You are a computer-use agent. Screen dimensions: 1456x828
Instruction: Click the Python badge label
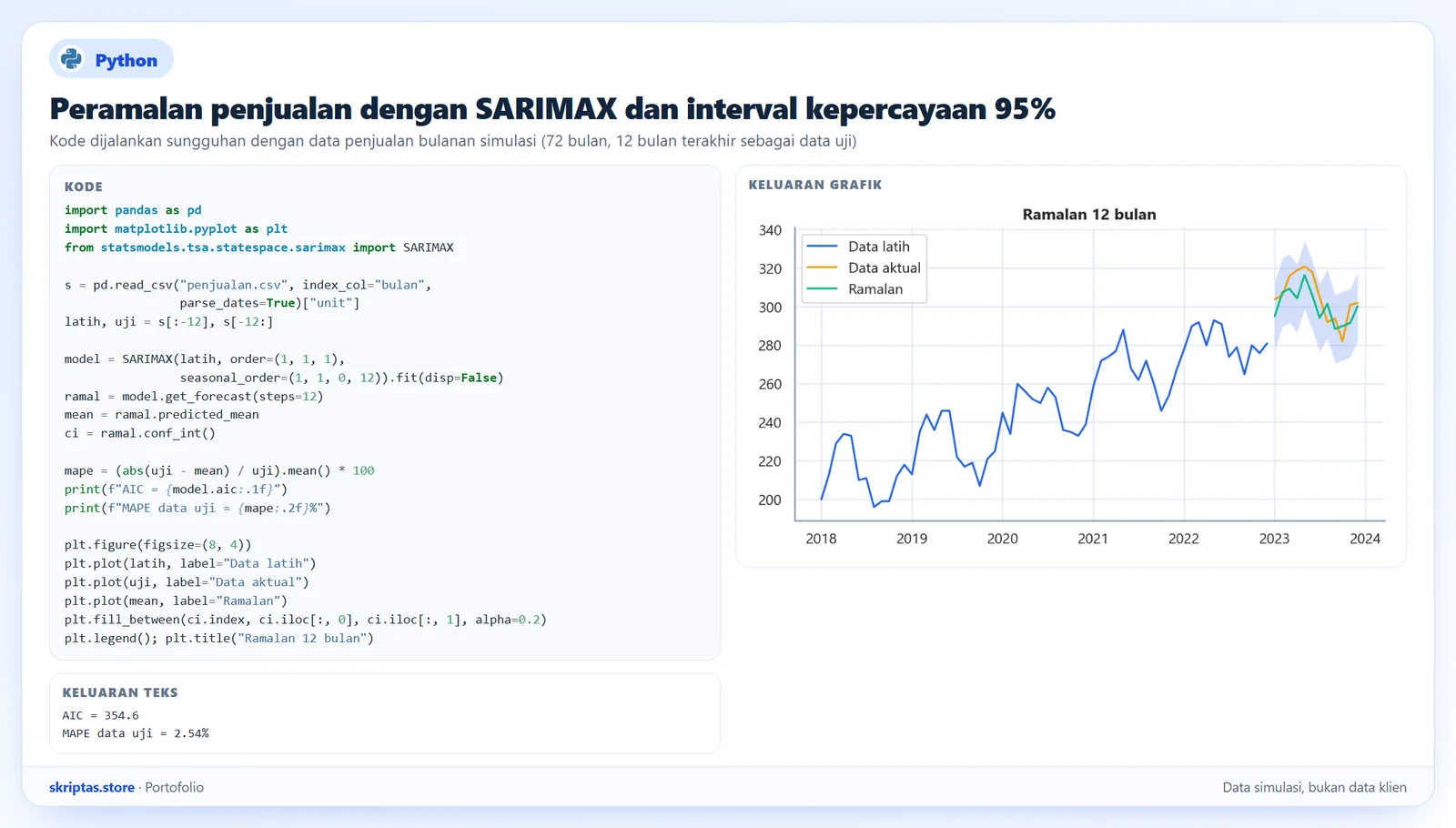pyautogui.click(x=126, y=60)
